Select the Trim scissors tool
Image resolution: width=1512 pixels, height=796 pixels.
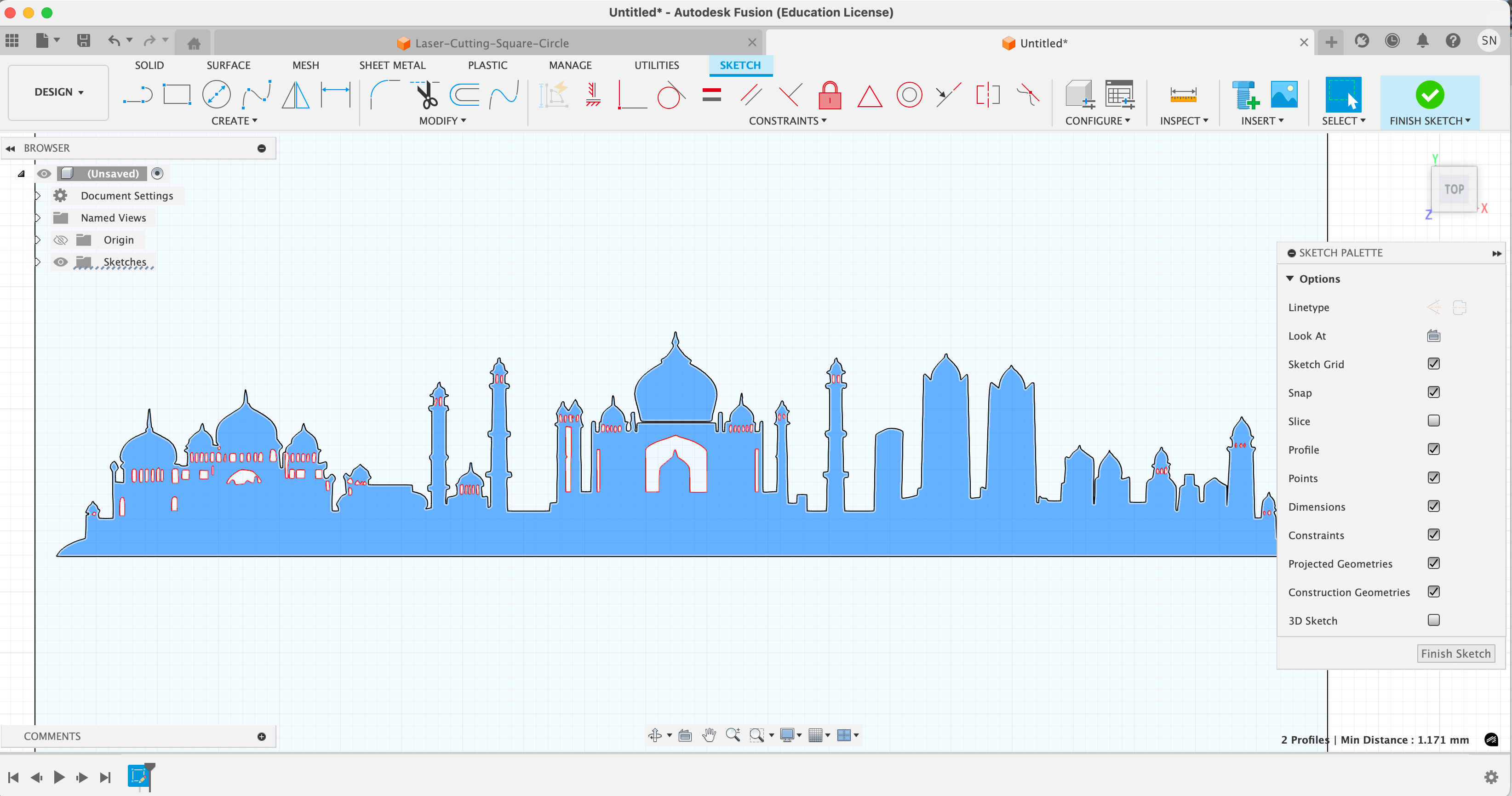[x=427, y=94]
